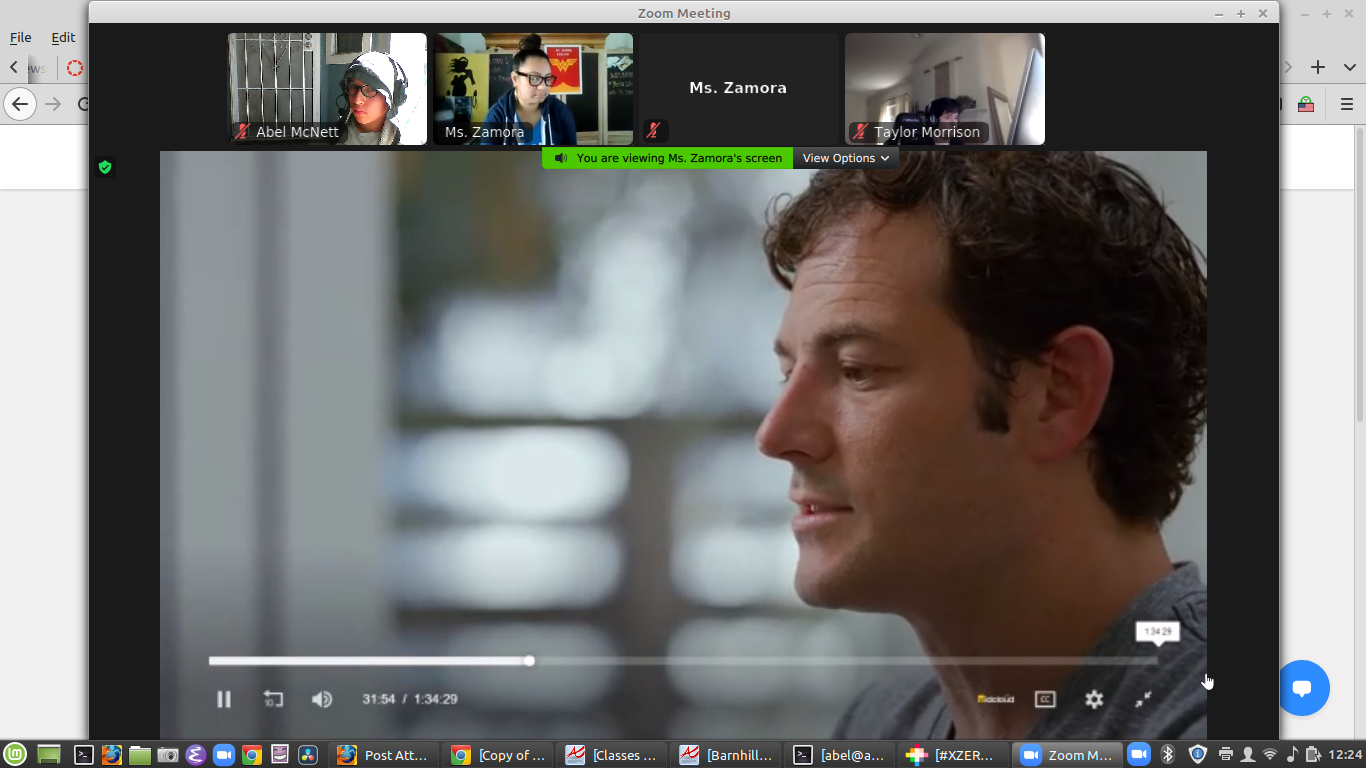Launch screenshot camera tool

(168, 755)
